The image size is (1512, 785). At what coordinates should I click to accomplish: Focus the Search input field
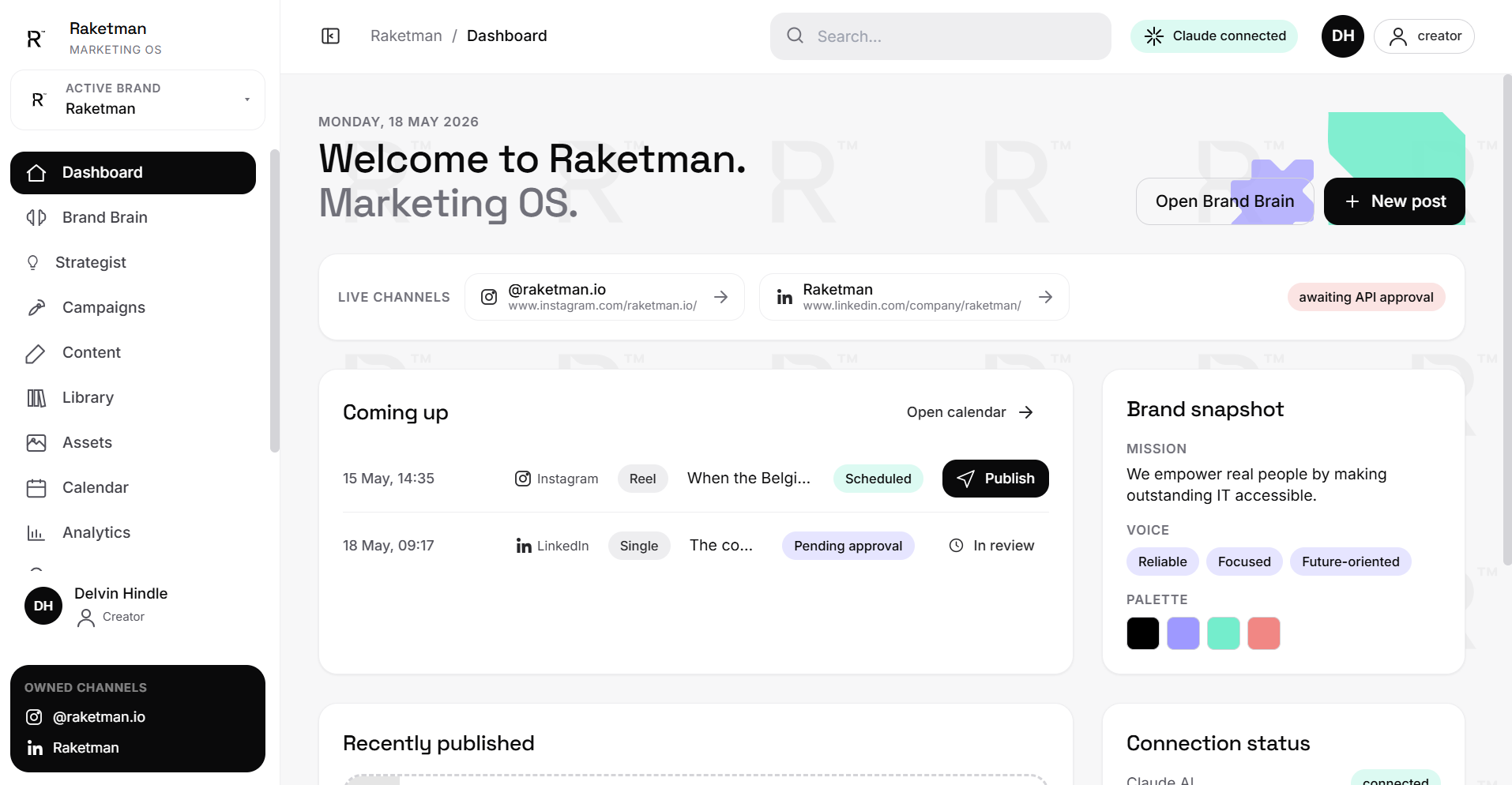(x=940, y=36)
